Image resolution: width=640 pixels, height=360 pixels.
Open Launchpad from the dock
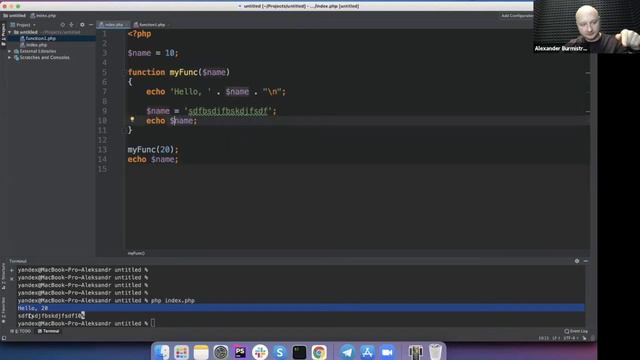coord(181,352)
